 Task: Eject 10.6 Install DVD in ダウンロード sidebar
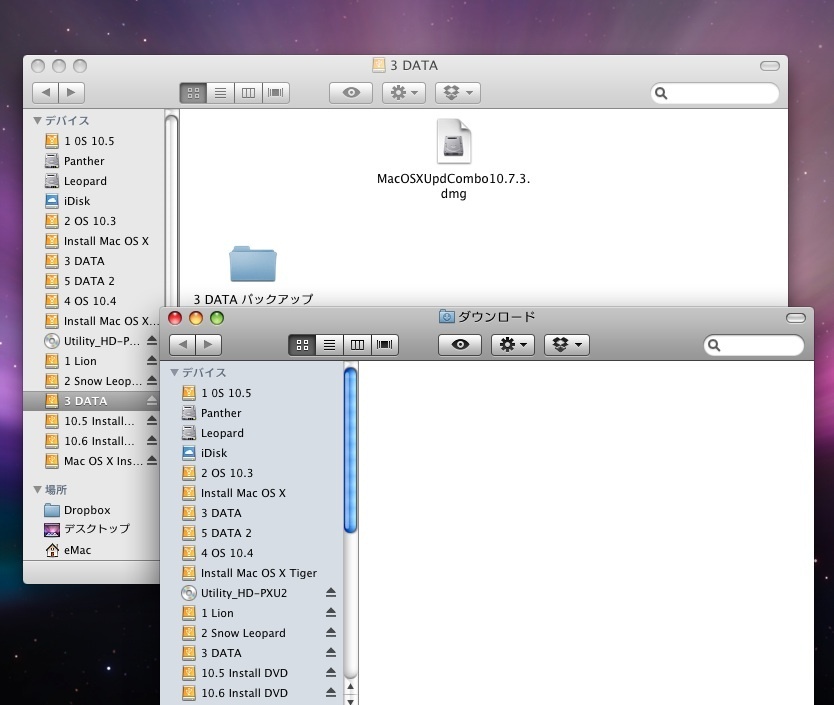pyautogui.click(x=331, y=692)
